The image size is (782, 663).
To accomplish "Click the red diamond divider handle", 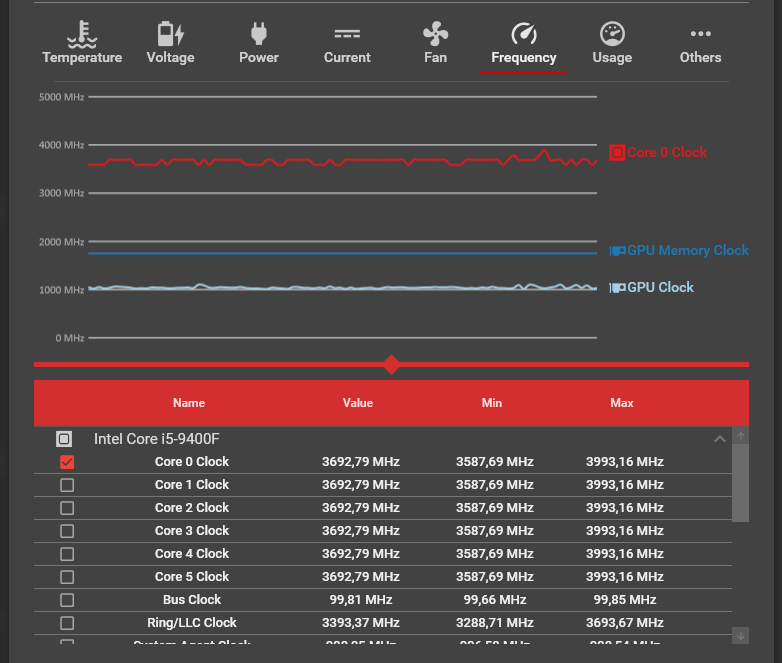I will 392,365.
